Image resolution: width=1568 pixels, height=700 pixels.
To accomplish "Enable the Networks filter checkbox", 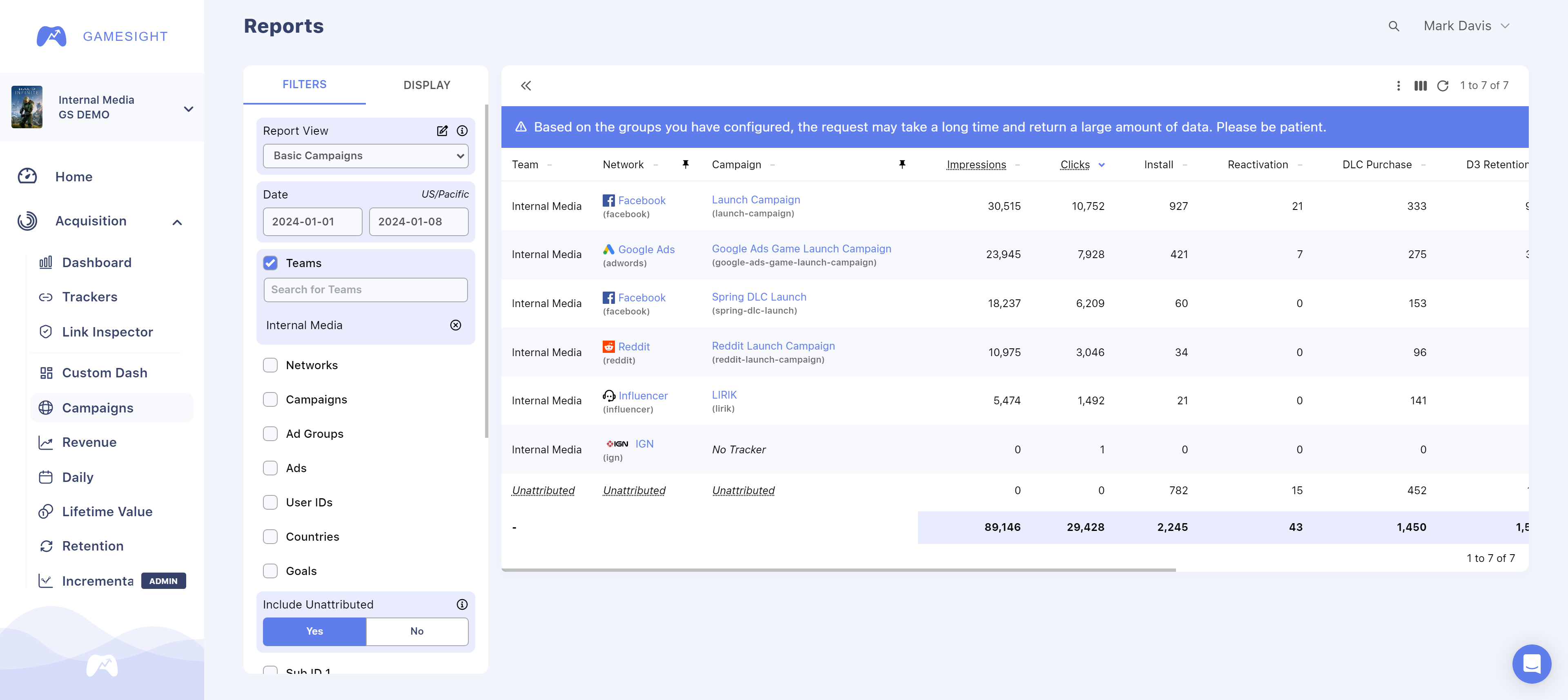I will coord(270,365).
